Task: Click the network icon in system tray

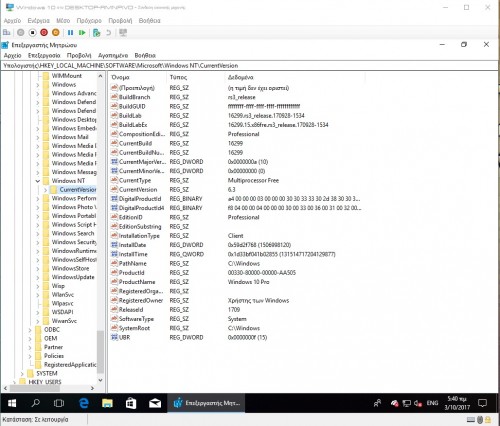Action: coord(407,403)
